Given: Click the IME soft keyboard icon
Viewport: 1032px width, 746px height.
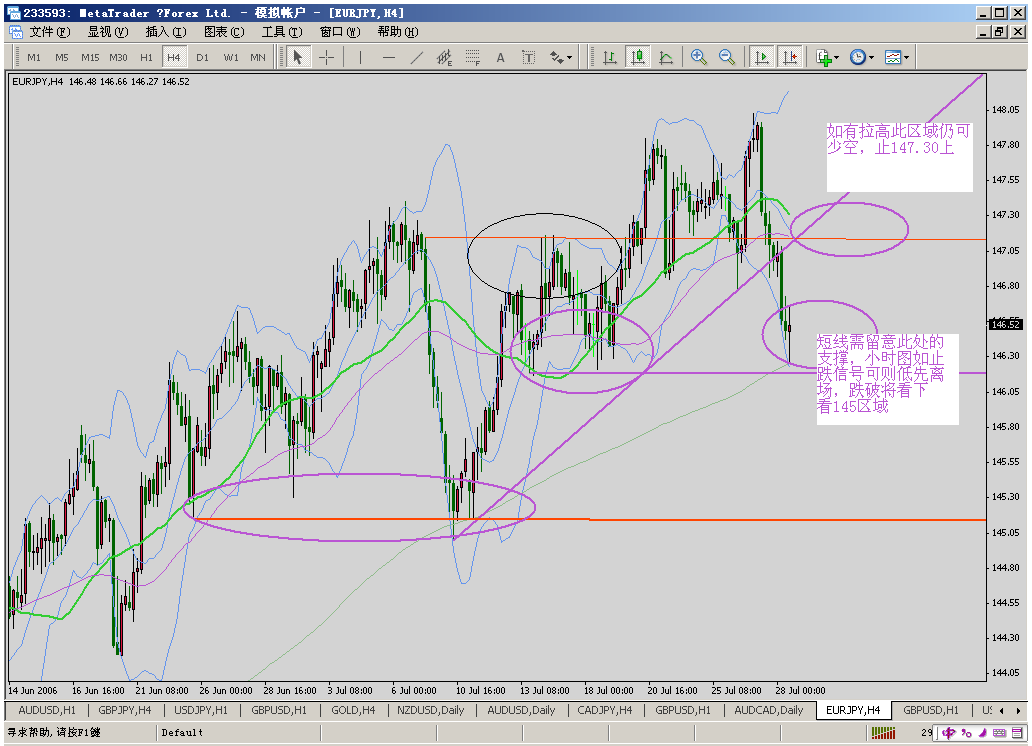Looking at the screenshot, I should pyautogui.click(x=999, y=733).
